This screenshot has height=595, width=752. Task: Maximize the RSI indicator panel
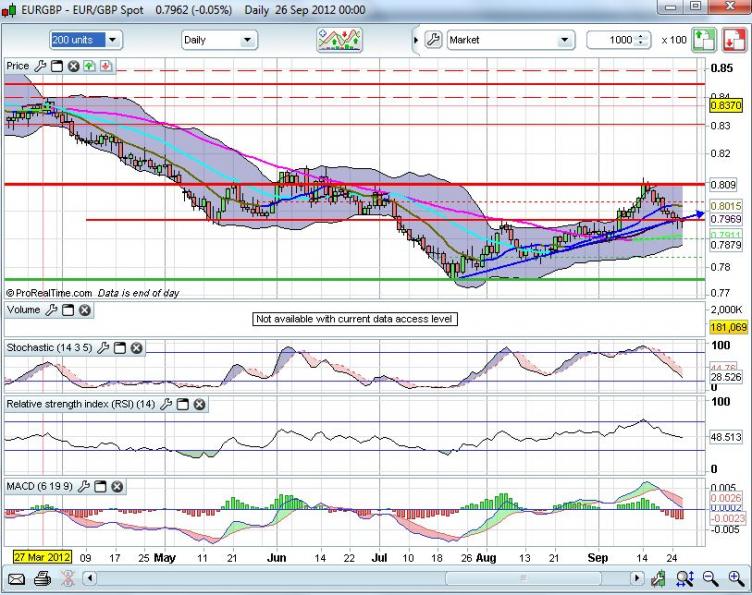click(183, 404)
